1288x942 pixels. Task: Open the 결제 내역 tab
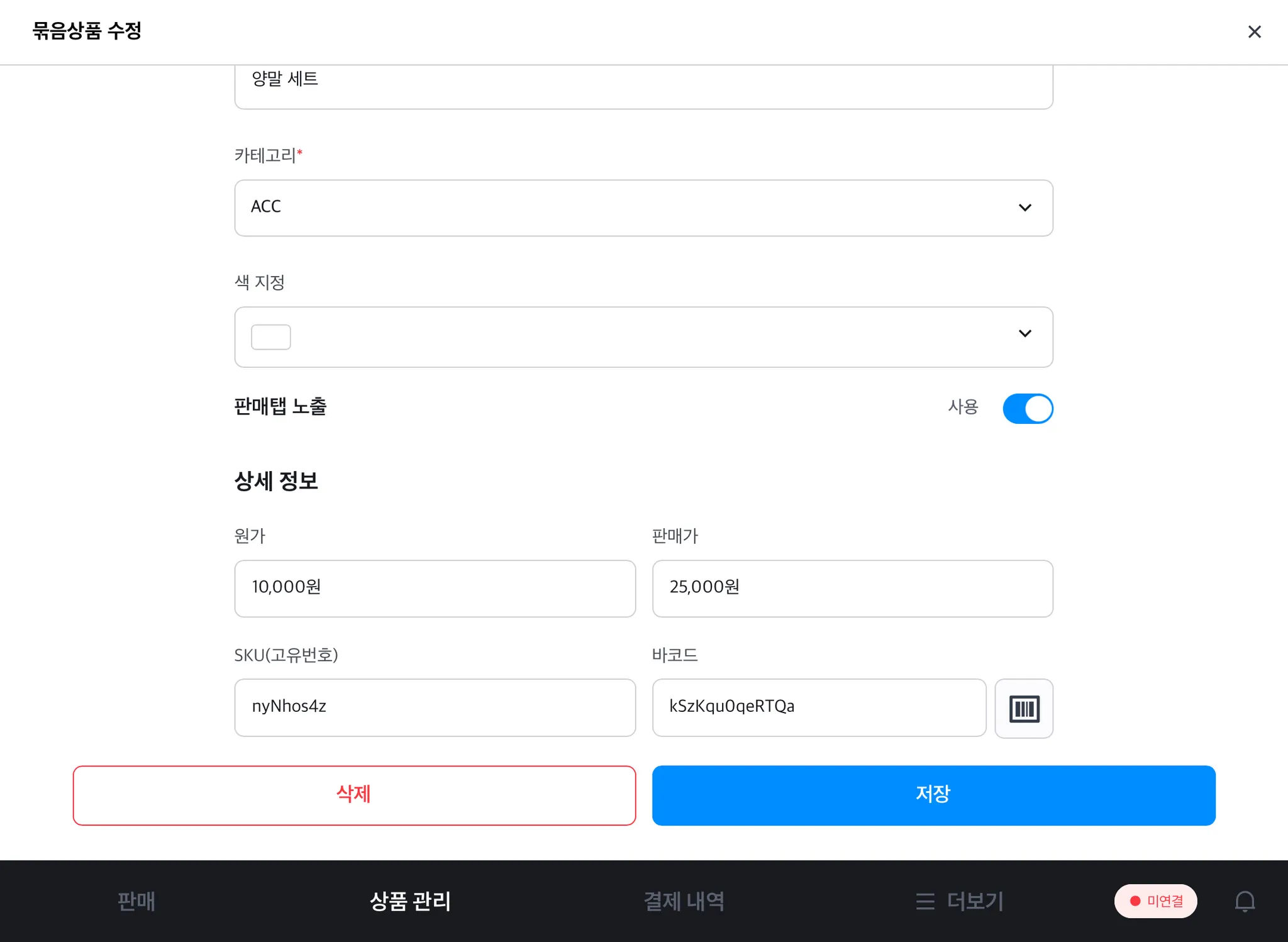pos(684,901)
